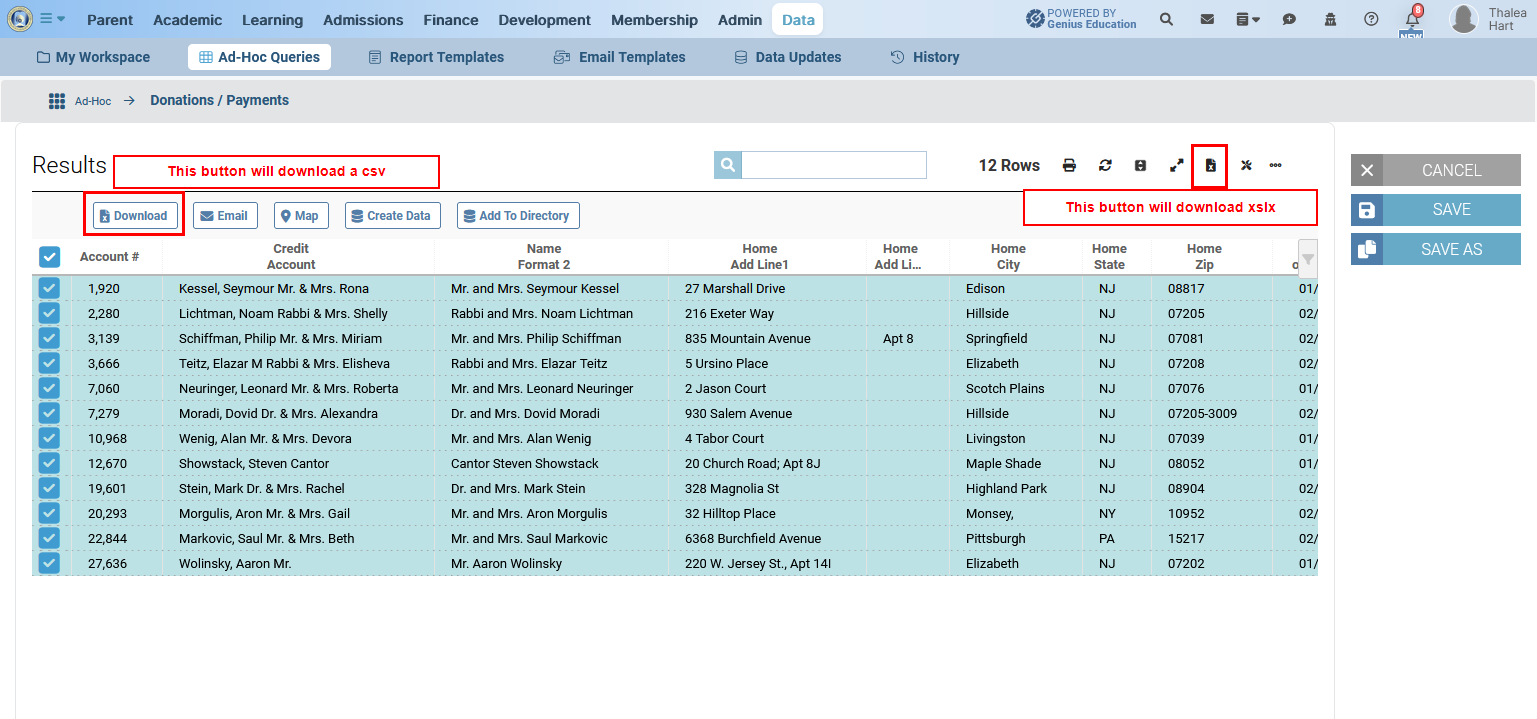Switch to My Workspace tab
The height and width of the screenshot is (719, 1537).
[93, 57]
